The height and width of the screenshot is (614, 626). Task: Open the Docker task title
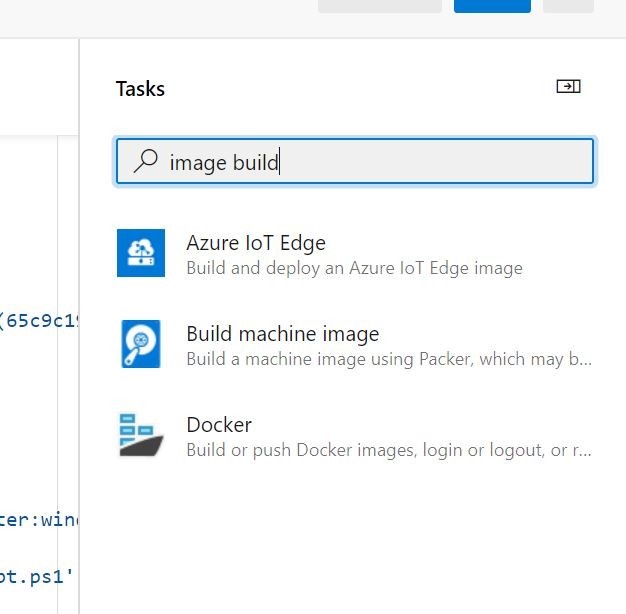point(219,424)
